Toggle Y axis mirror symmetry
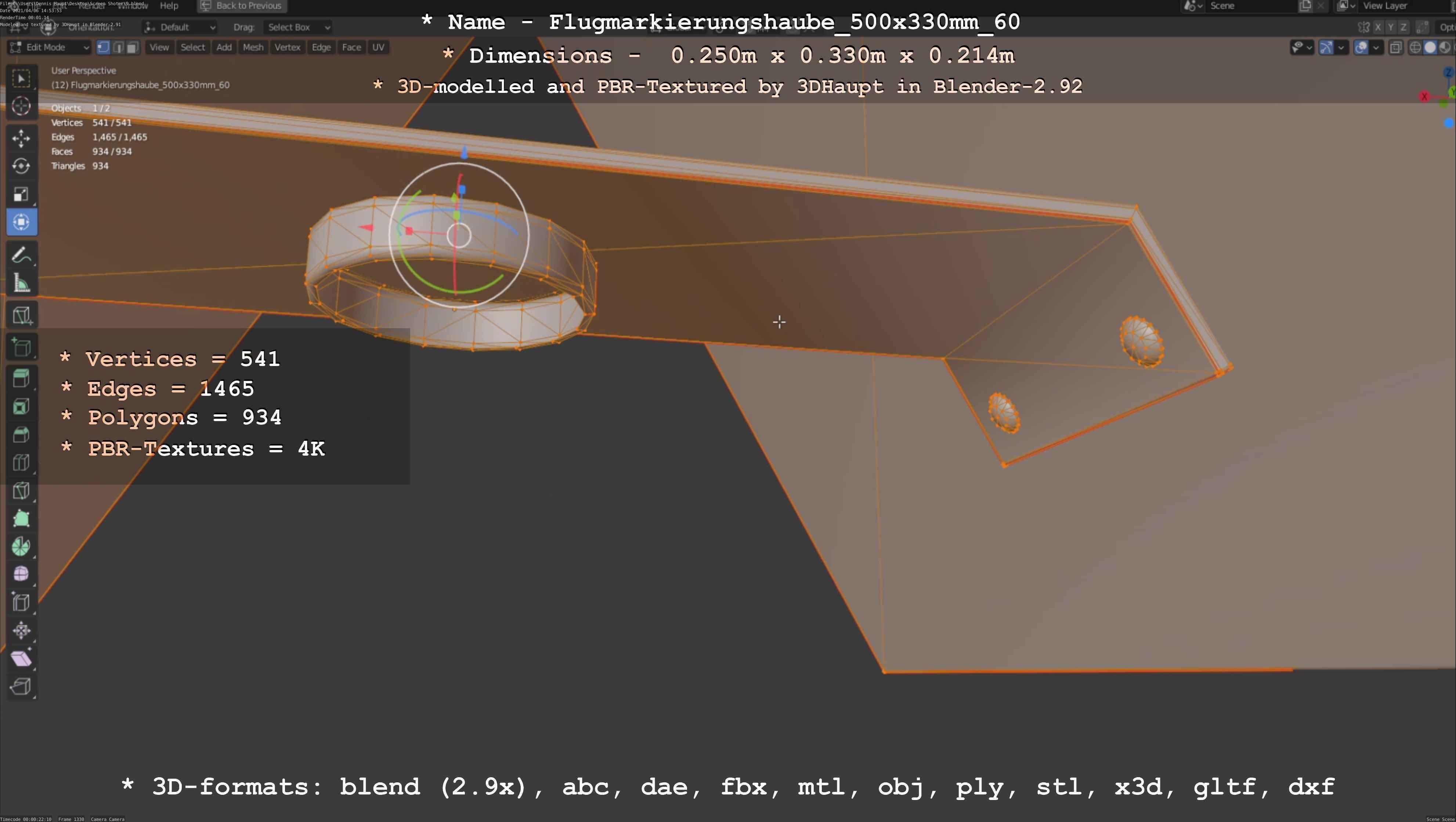The width and height of the screenshot is (1456, 822). [1390, 27]
